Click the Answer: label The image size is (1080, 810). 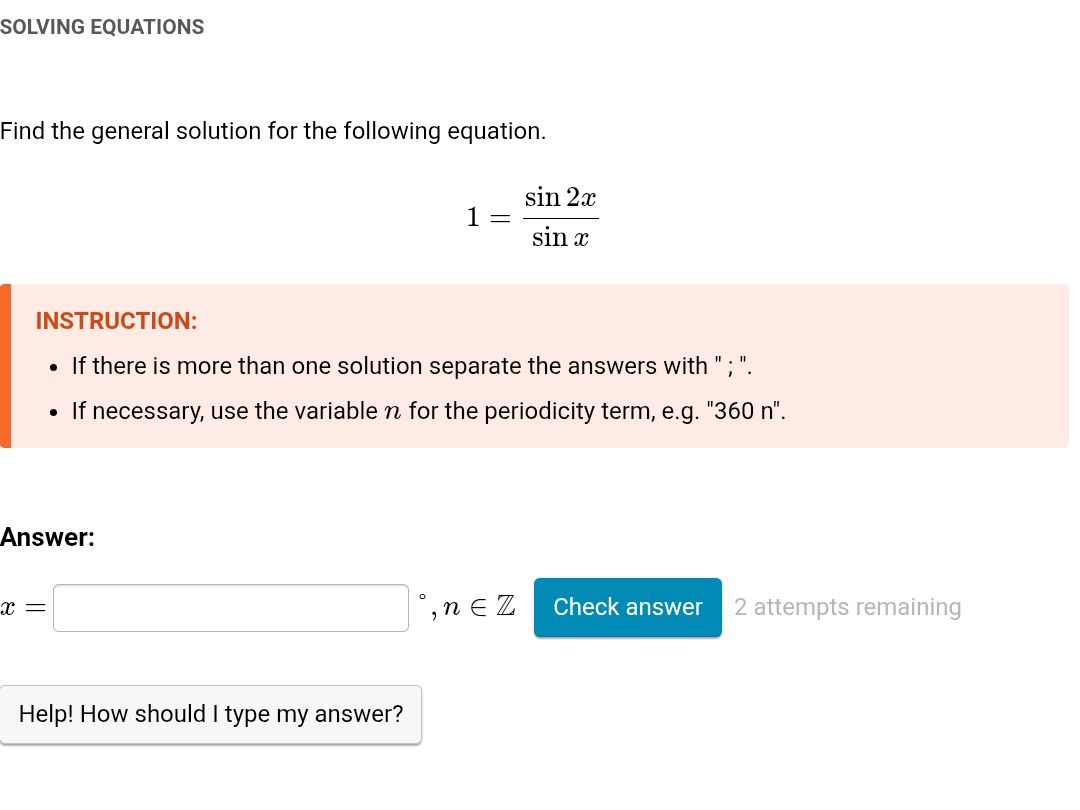pyautogui.click(x=47, y=537)
